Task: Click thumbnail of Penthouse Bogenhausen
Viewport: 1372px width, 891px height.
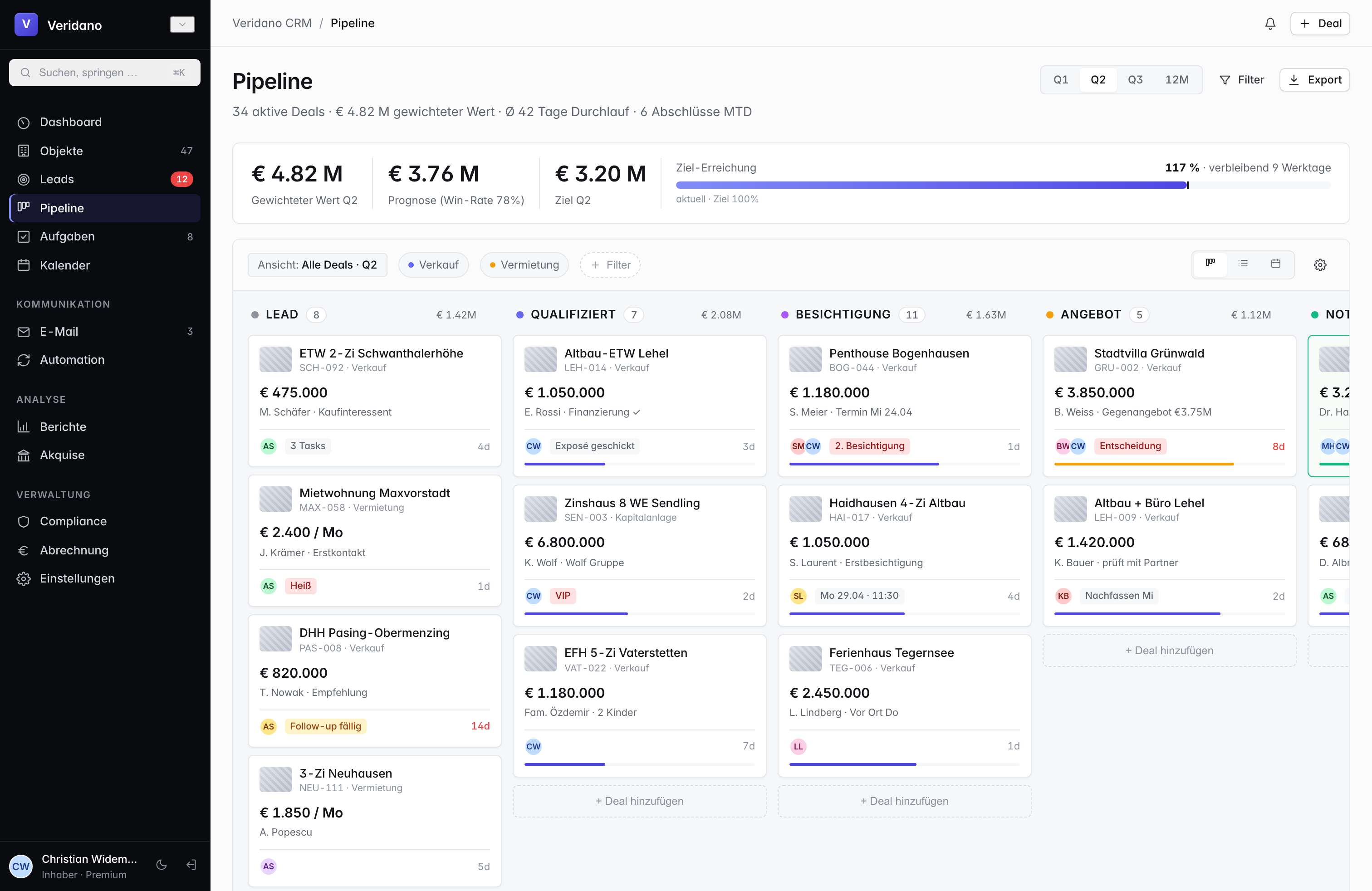Action: [x=805, y=359]
